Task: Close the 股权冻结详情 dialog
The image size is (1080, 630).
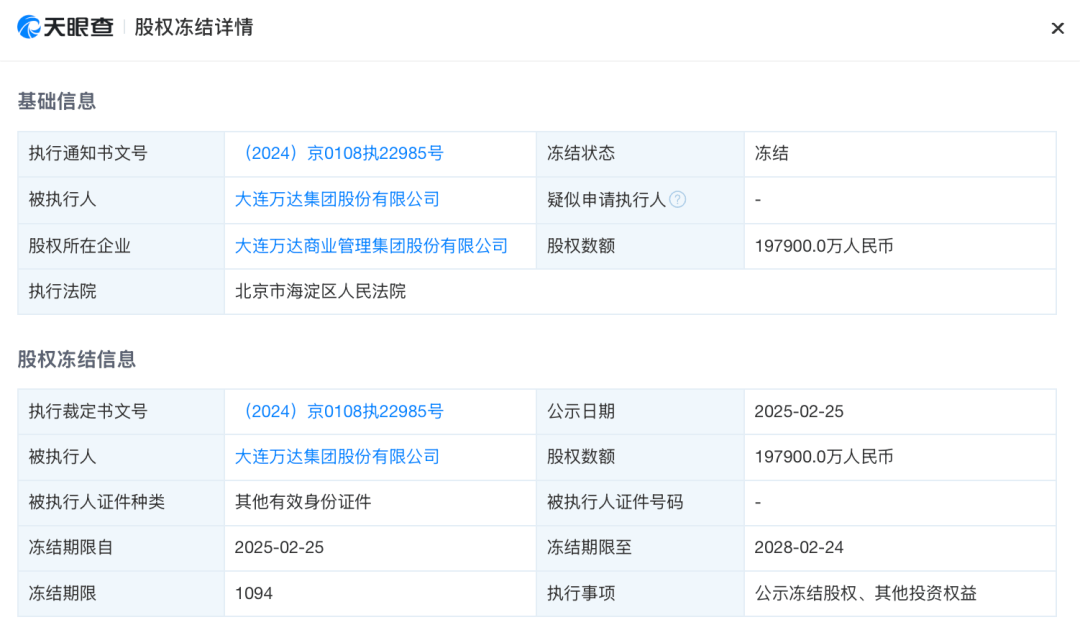Action: click(x=1057, y=28)
